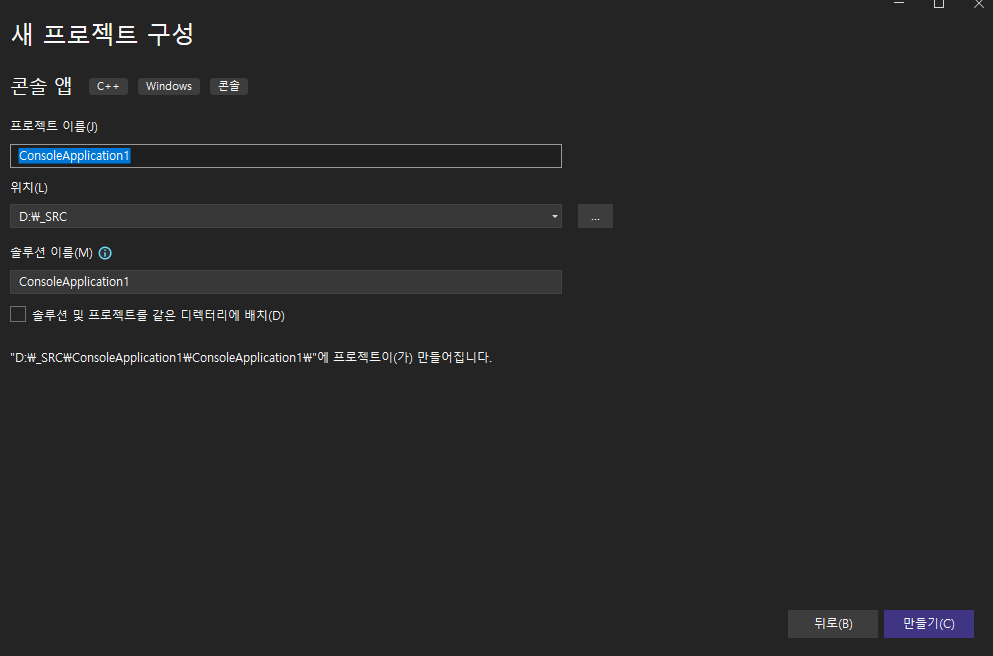
Task: Click the 새 프로젝트 구성 heading
Action: (102, 34)
